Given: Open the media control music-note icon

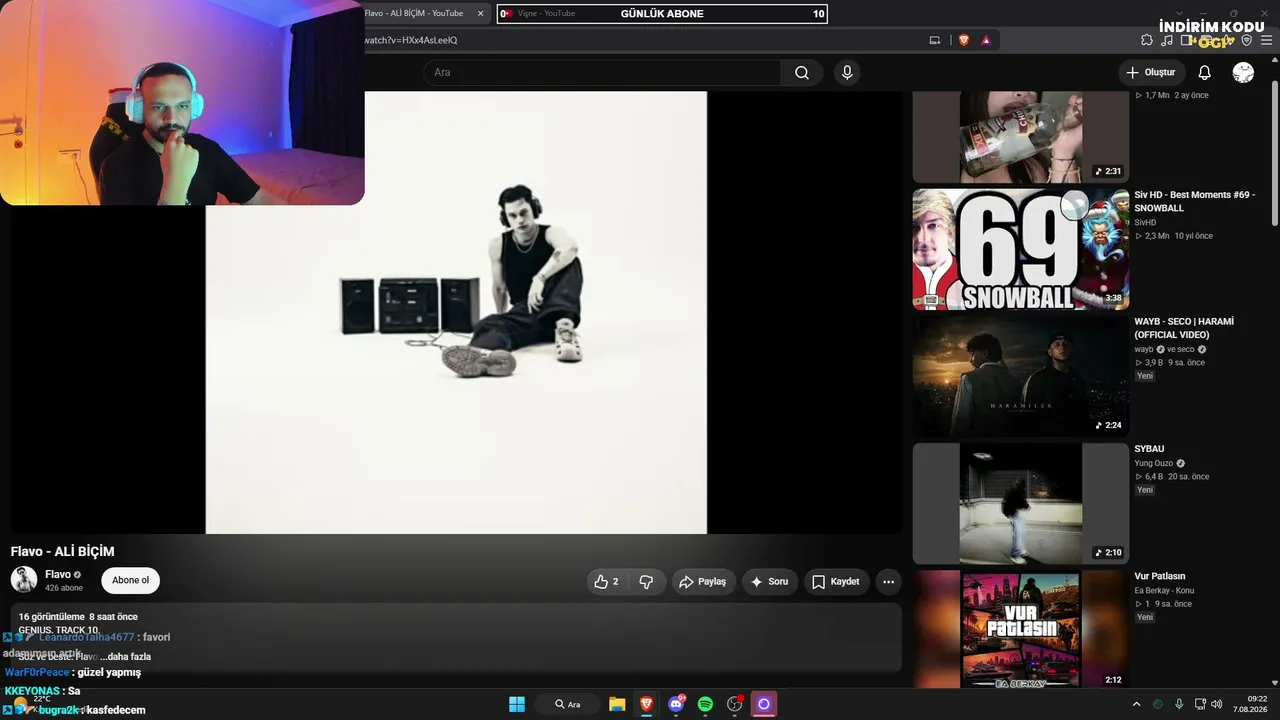Looking at the screenshot, I should (x=1167, y=40).
